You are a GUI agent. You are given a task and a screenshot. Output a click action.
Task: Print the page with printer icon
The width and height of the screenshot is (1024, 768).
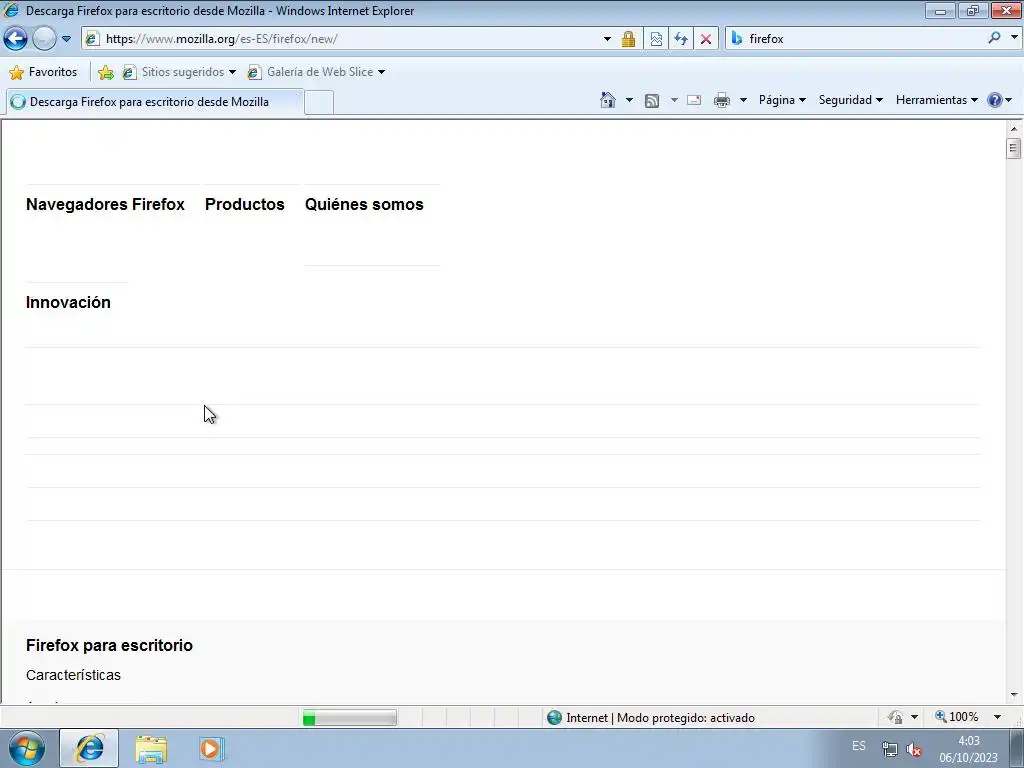(722, 100)
